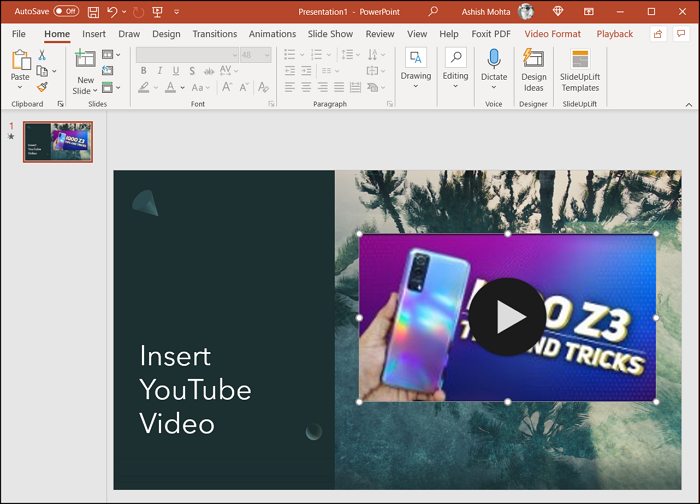Expand Drawing group dropdown
Image resolution: width=700 pixels, height=504 pixels.
tap(416, 86)
